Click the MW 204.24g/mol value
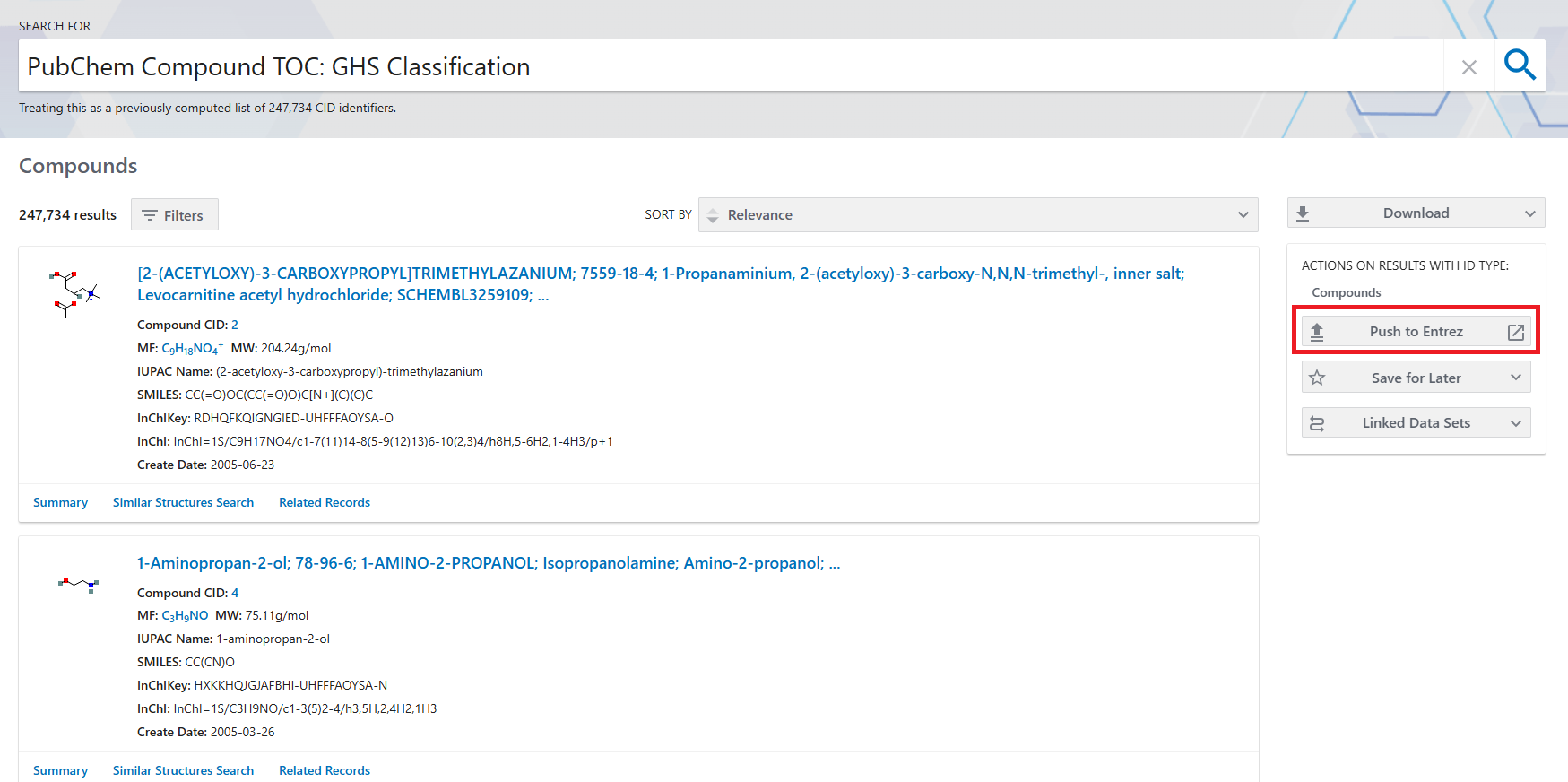Screen dimensions: 1568x782 pos(296,348)
